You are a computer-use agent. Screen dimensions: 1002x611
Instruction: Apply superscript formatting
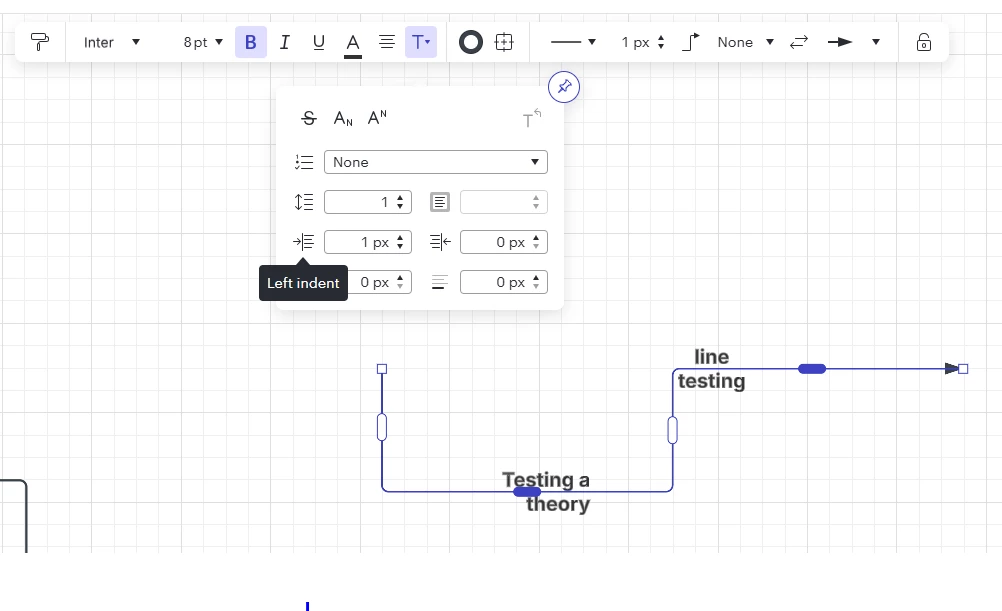[x=377, y=118]
